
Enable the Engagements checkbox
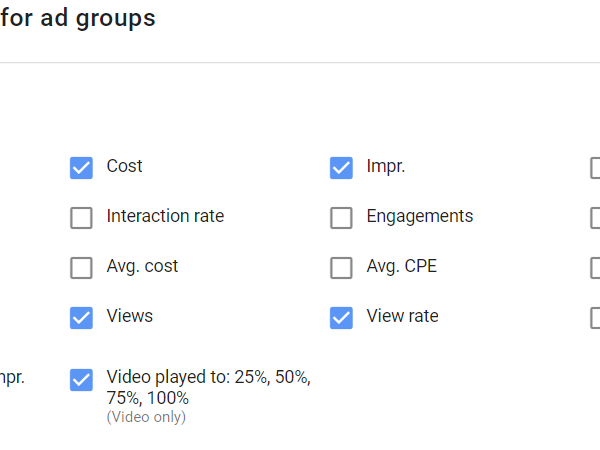(x=341, y=217)
